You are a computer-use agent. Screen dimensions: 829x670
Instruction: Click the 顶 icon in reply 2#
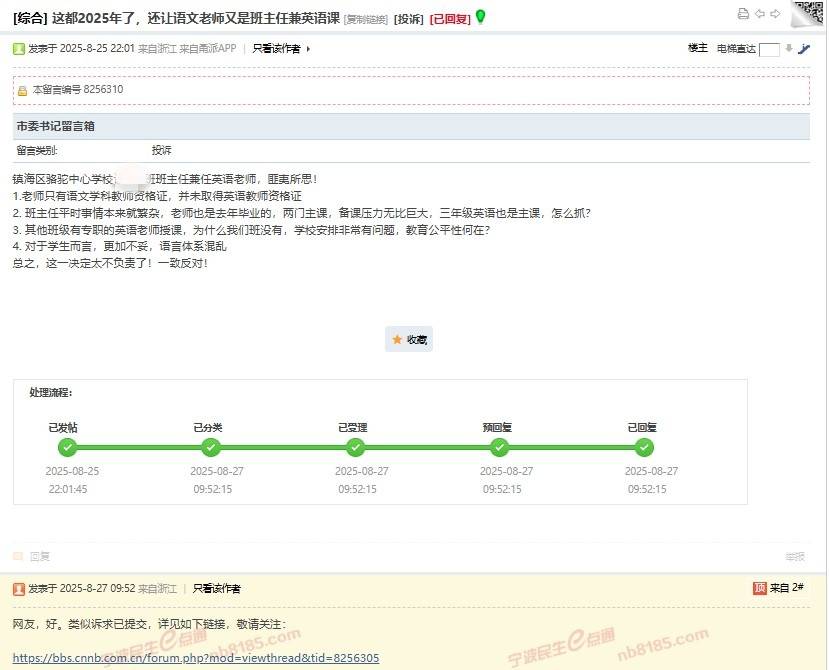tap(760, 587)
